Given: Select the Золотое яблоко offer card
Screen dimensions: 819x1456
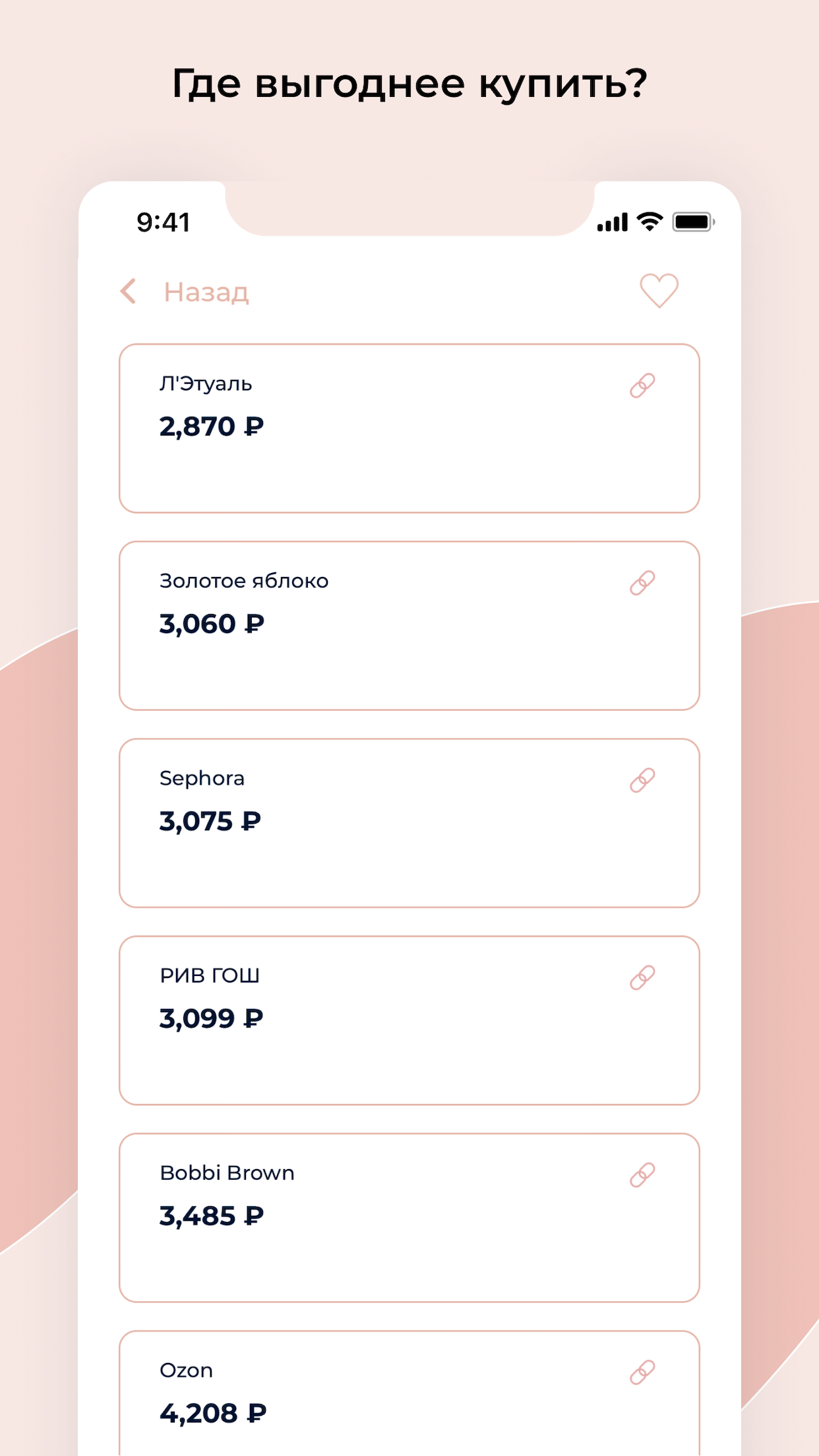Looking at the screenshot, I should (x=409, y=659).
